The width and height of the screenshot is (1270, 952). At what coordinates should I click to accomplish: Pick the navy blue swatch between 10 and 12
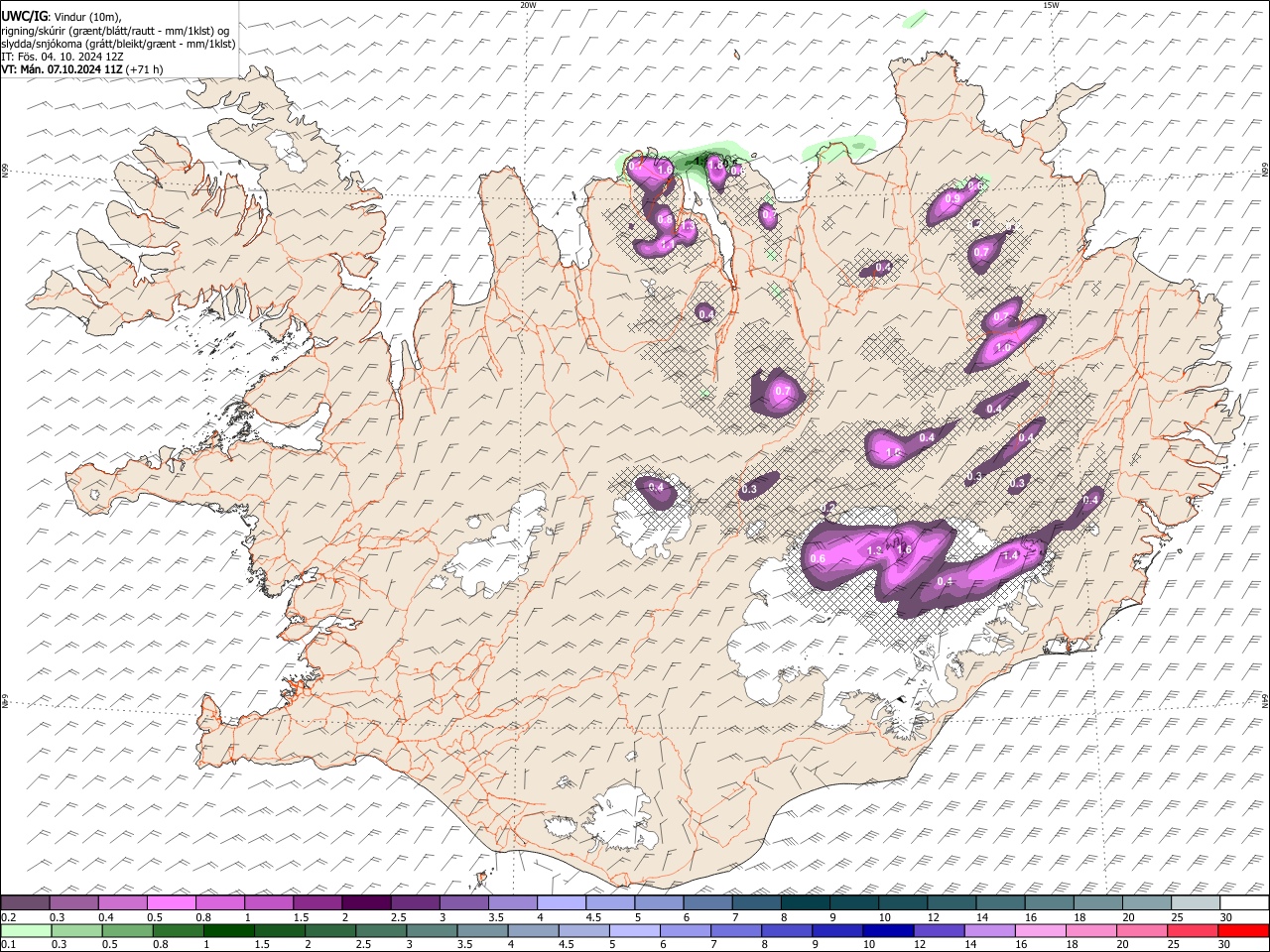[888, 931]
